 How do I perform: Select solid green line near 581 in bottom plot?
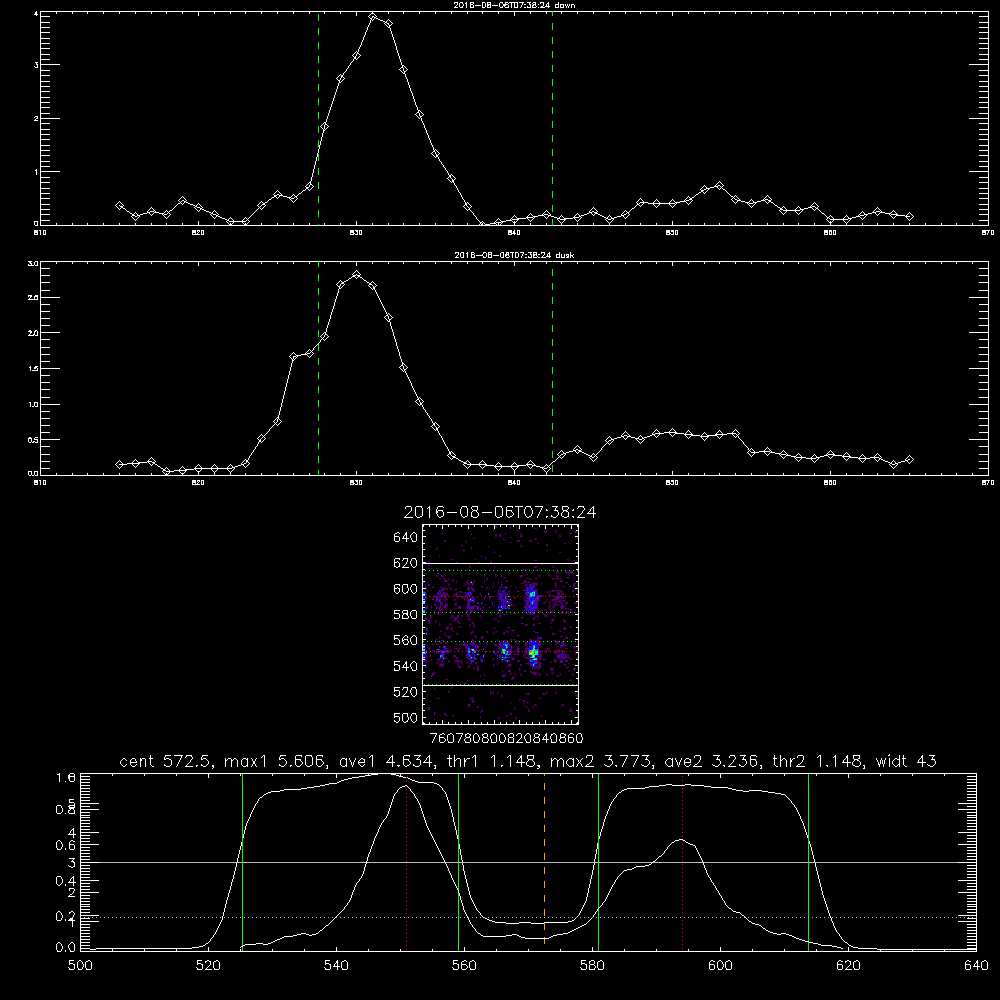tap(598, 861)
